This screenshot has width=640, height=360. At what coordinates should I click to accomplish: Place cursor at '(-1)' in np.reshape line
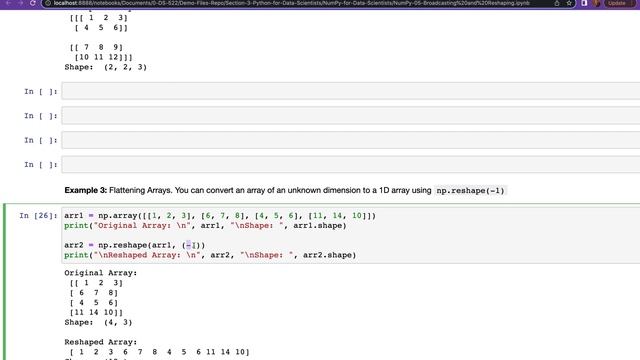pos(191,245)
